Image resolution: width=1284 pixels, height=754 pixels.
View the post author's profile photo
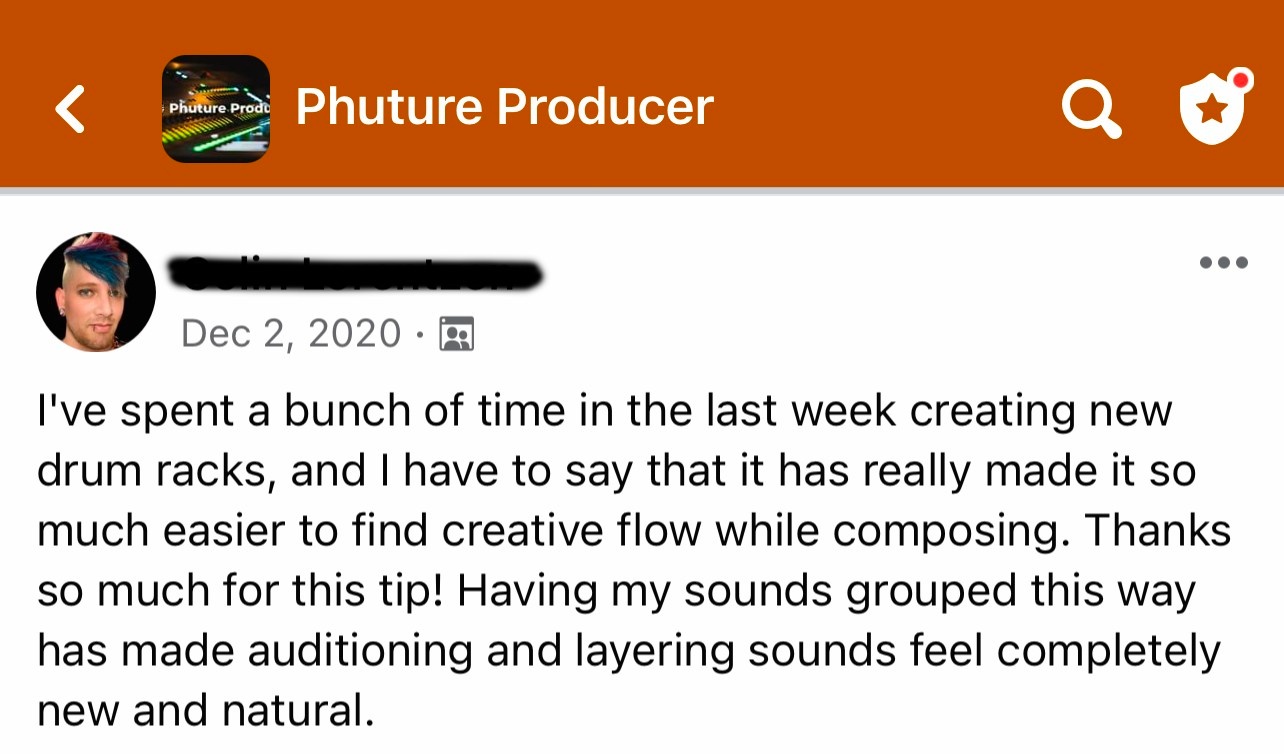96,292
